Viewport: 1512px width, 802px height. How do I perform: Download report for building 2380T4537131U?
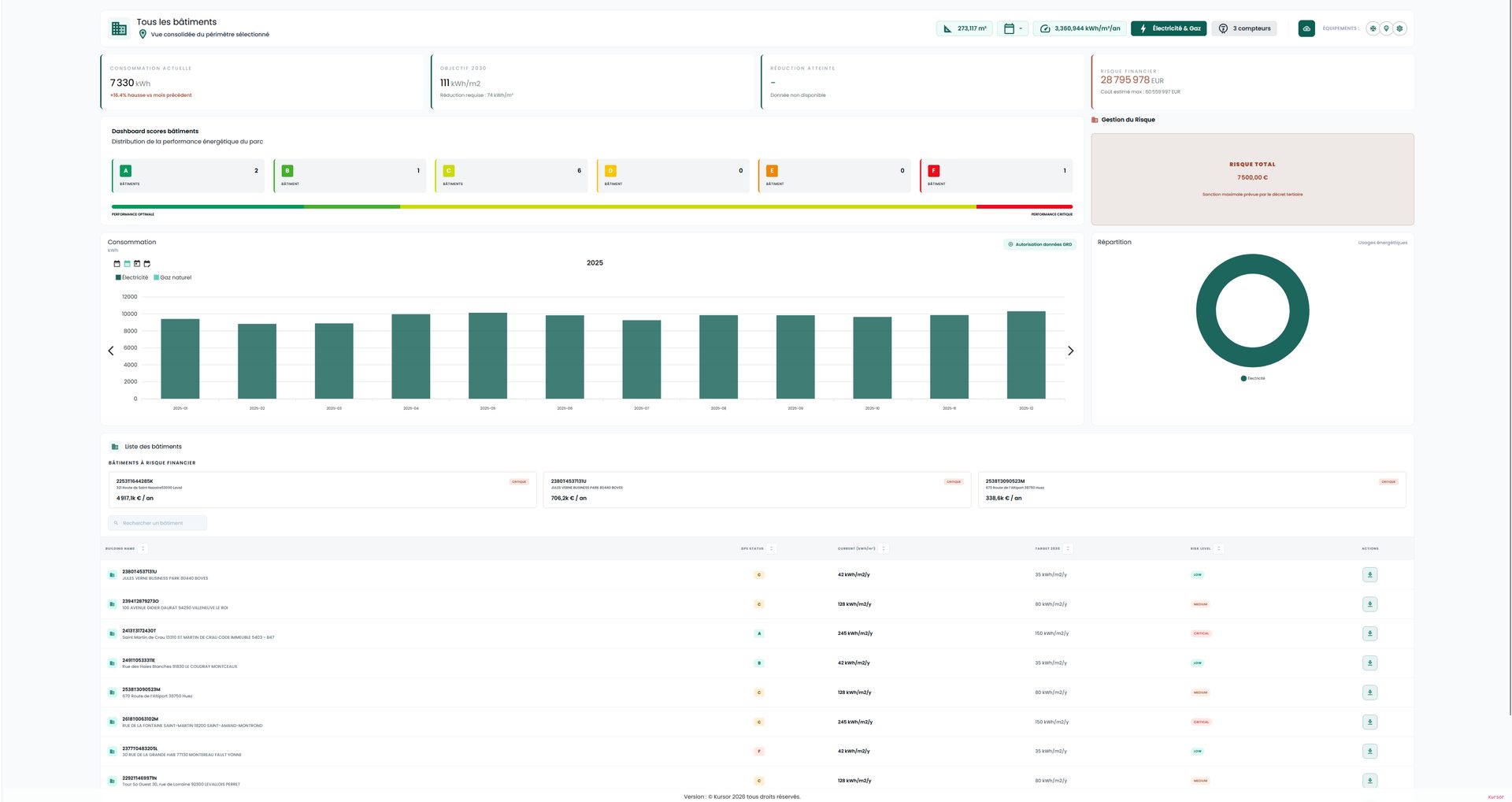1370,575
